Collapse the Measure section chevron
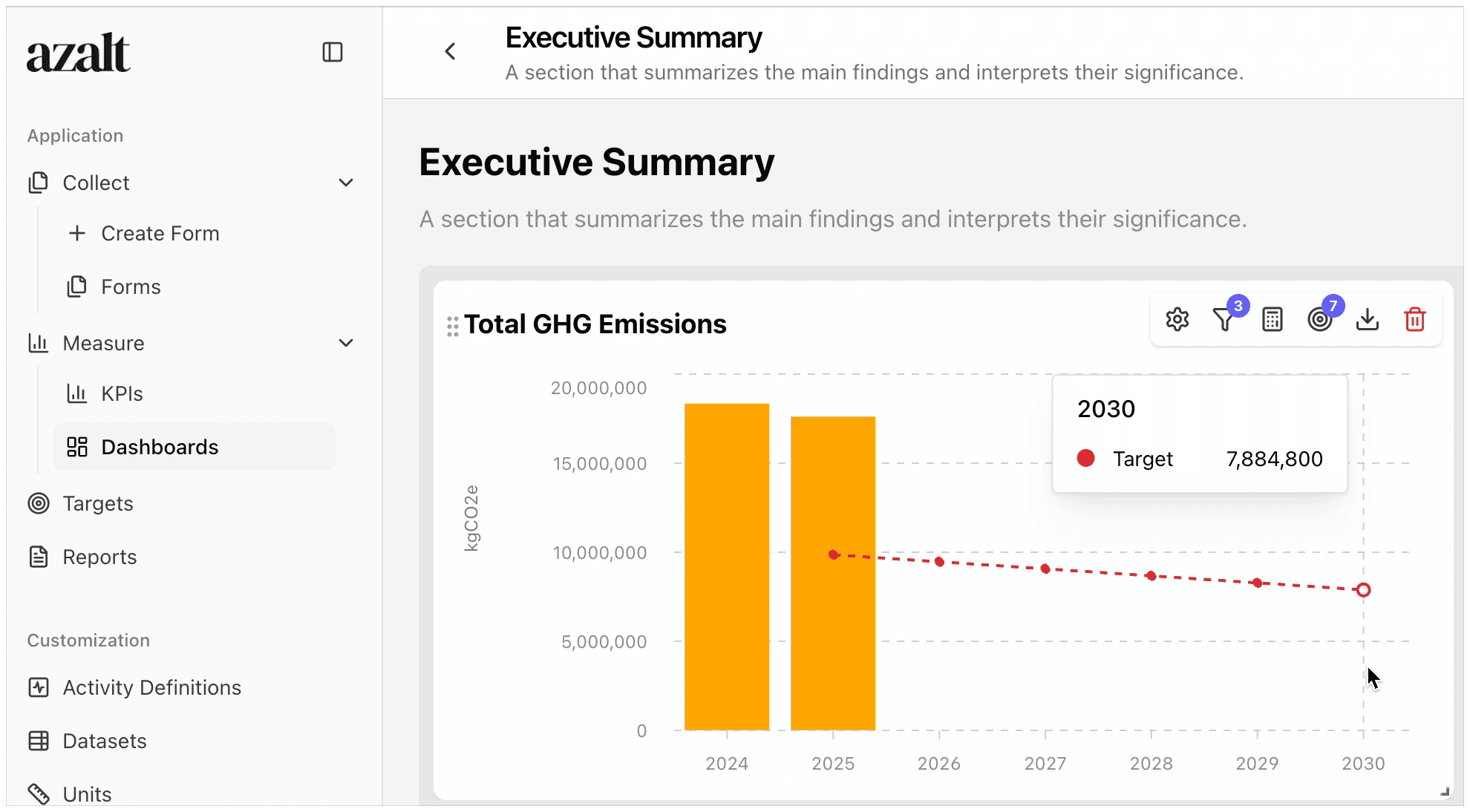The image size is (1470, 812). point(345,343)
